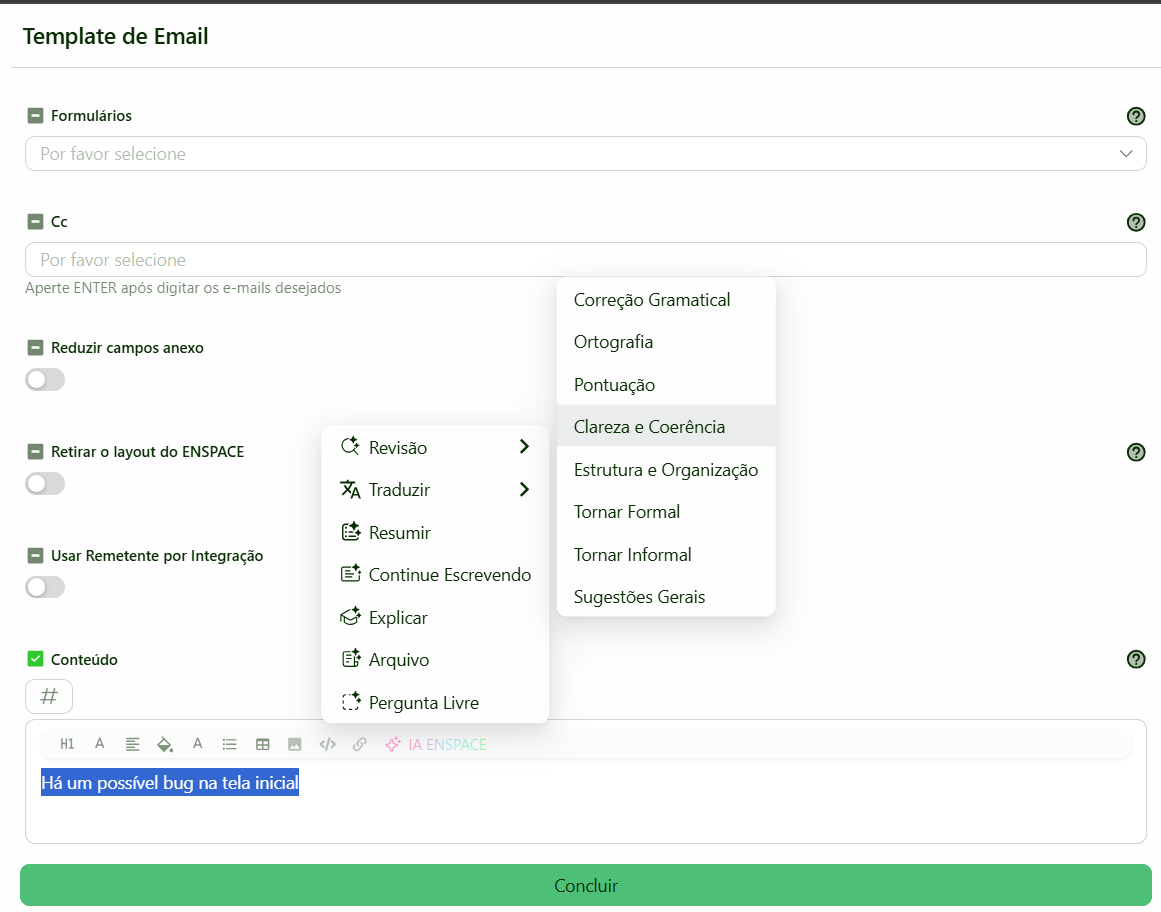Click the insert image icon
1161x912 pixels.
[295, 744]
